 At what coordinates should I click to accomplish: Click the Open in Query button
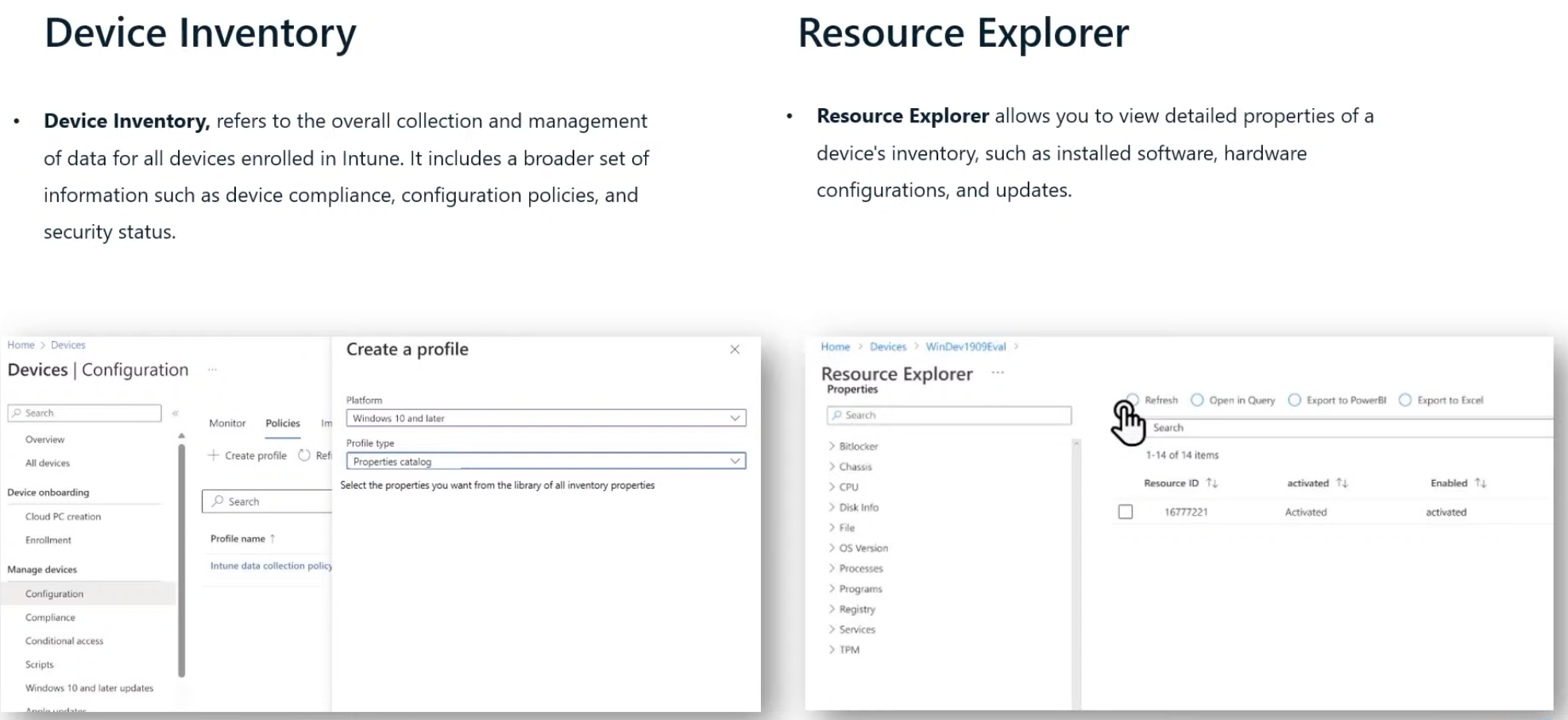click(1233, 400)
